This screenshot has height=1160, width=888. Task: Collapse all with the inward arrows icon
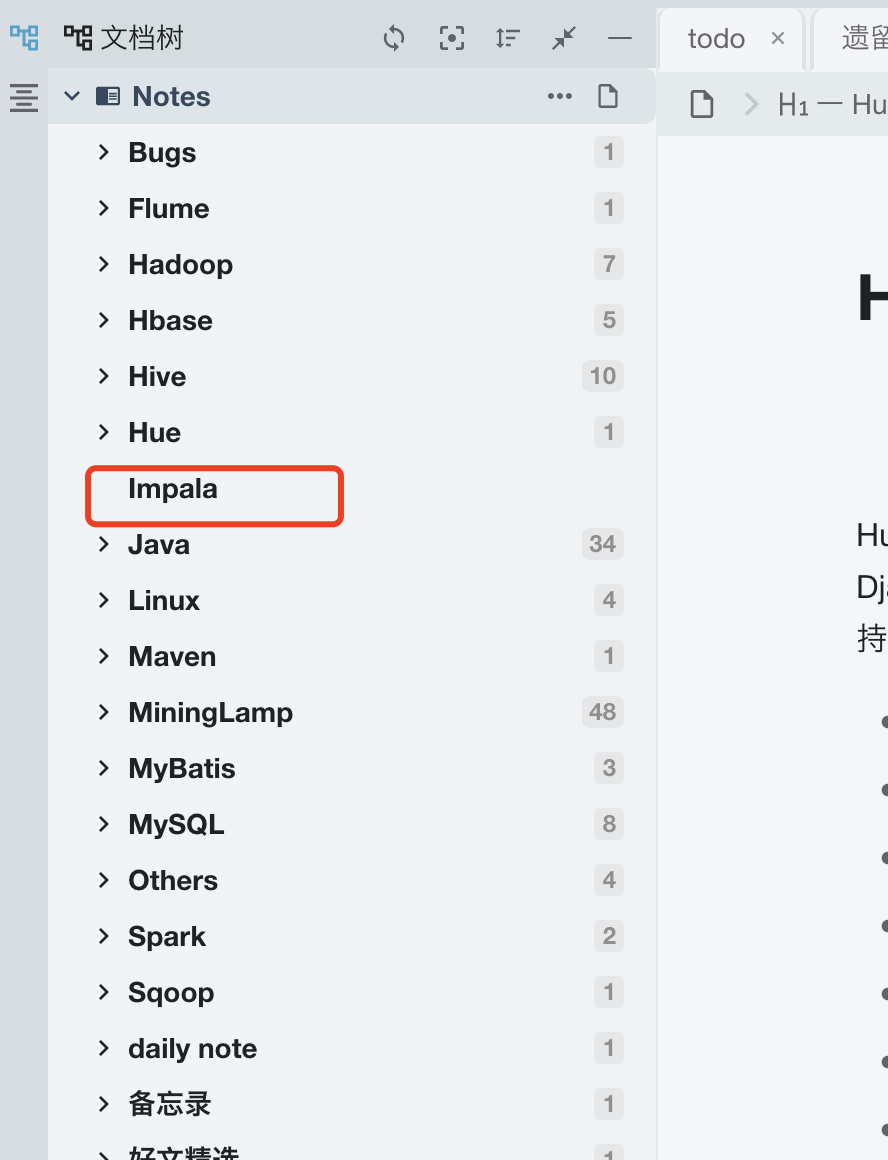564,39
